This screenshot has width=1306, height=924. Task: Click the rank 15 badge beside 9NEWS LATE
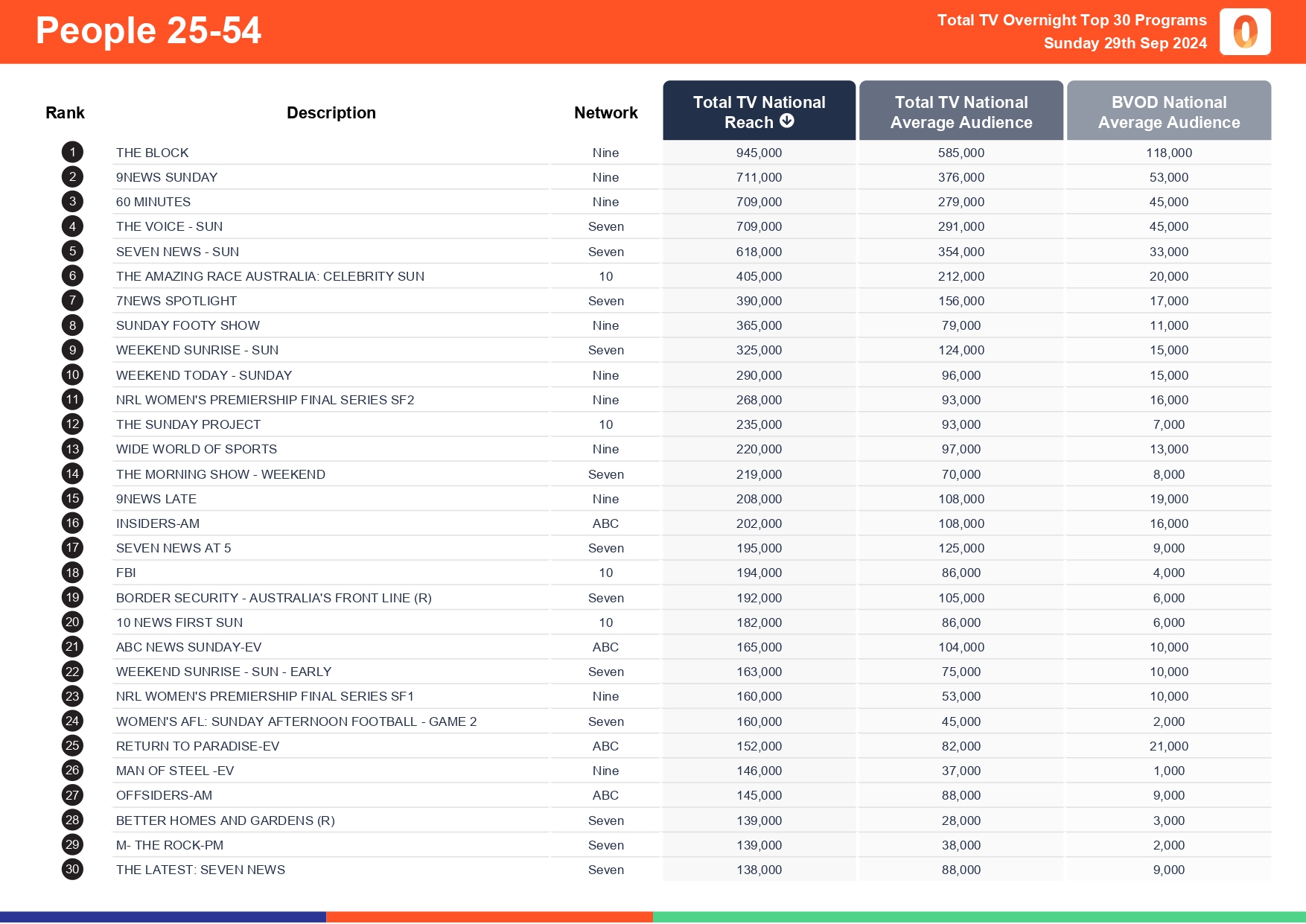pos(71,499)
